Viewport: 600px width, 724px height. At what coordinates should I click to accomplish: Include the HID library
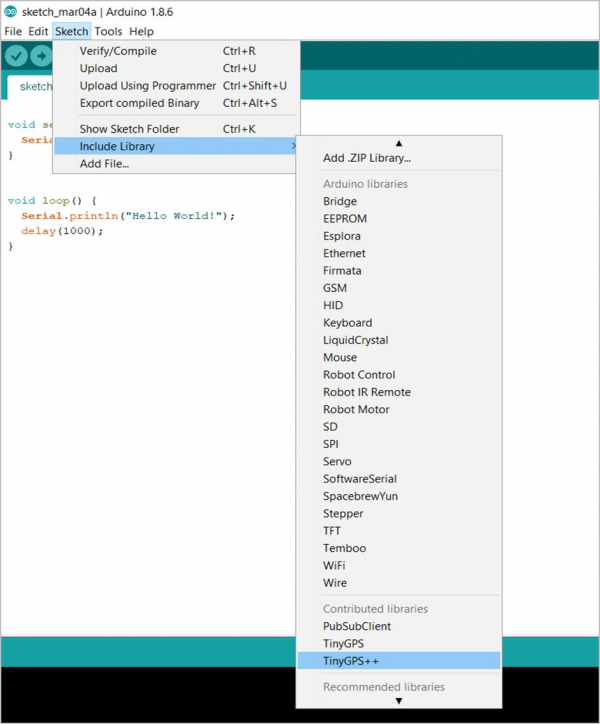coord(399,305)
